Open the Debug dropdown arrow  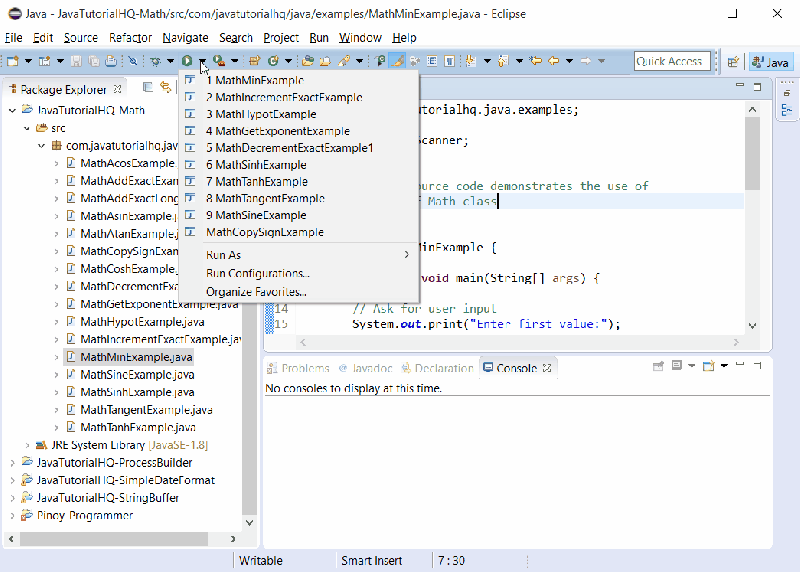(x=170, y=61)
